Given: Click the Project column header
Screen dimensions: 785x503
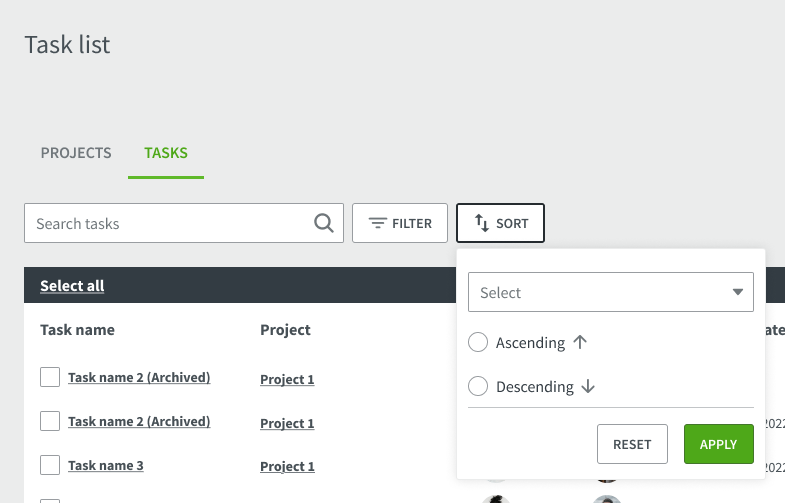Looking at the screenshot, I should coord(285,330).
